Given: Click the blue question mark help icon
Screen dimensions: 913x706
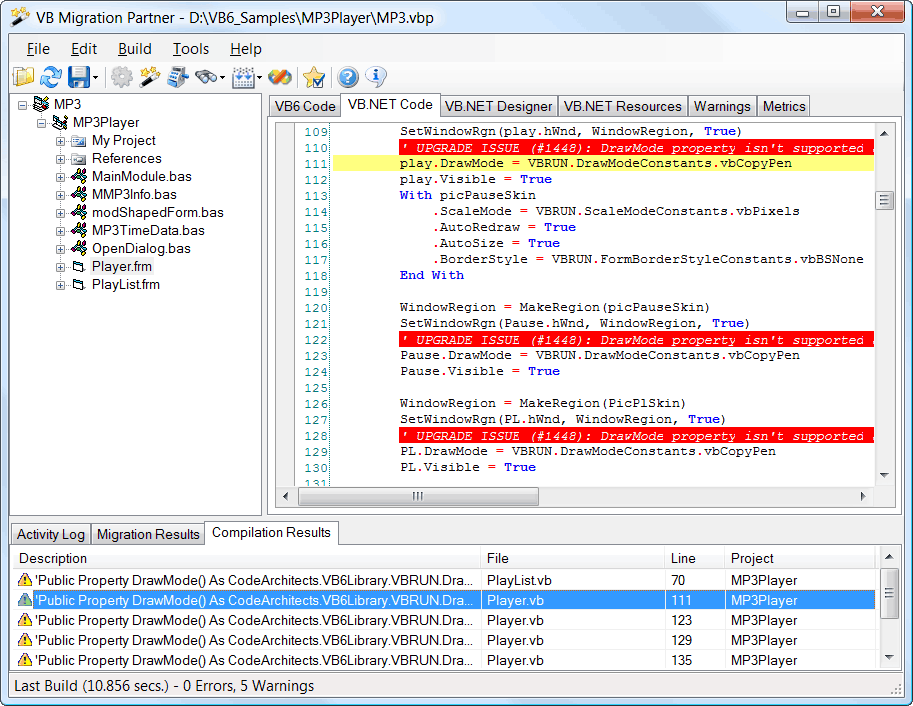Looking at the screenshot, I should pyautogui.click(x=348, y=76).
